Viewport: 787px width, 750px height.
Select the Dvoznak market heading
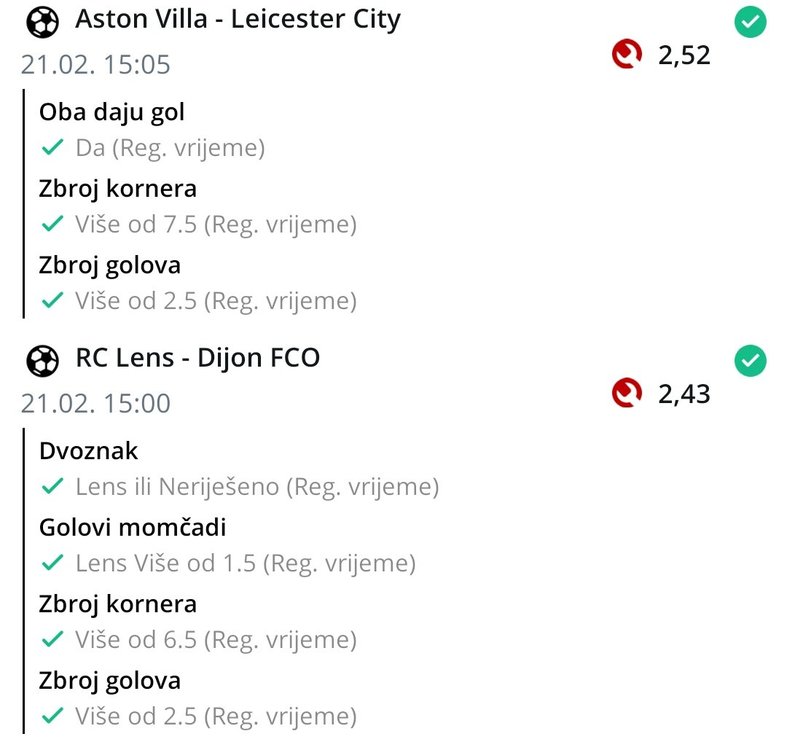[89, 450]
